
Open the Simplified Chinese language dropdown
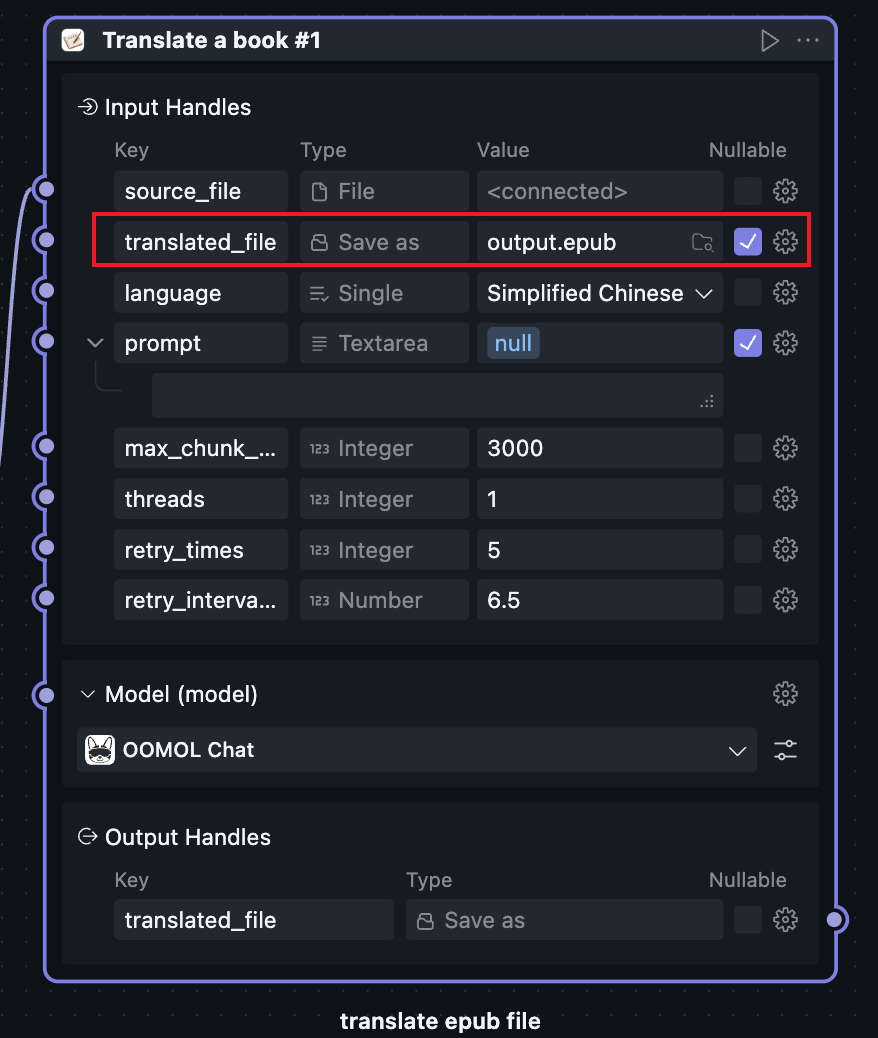click(599, 293)
